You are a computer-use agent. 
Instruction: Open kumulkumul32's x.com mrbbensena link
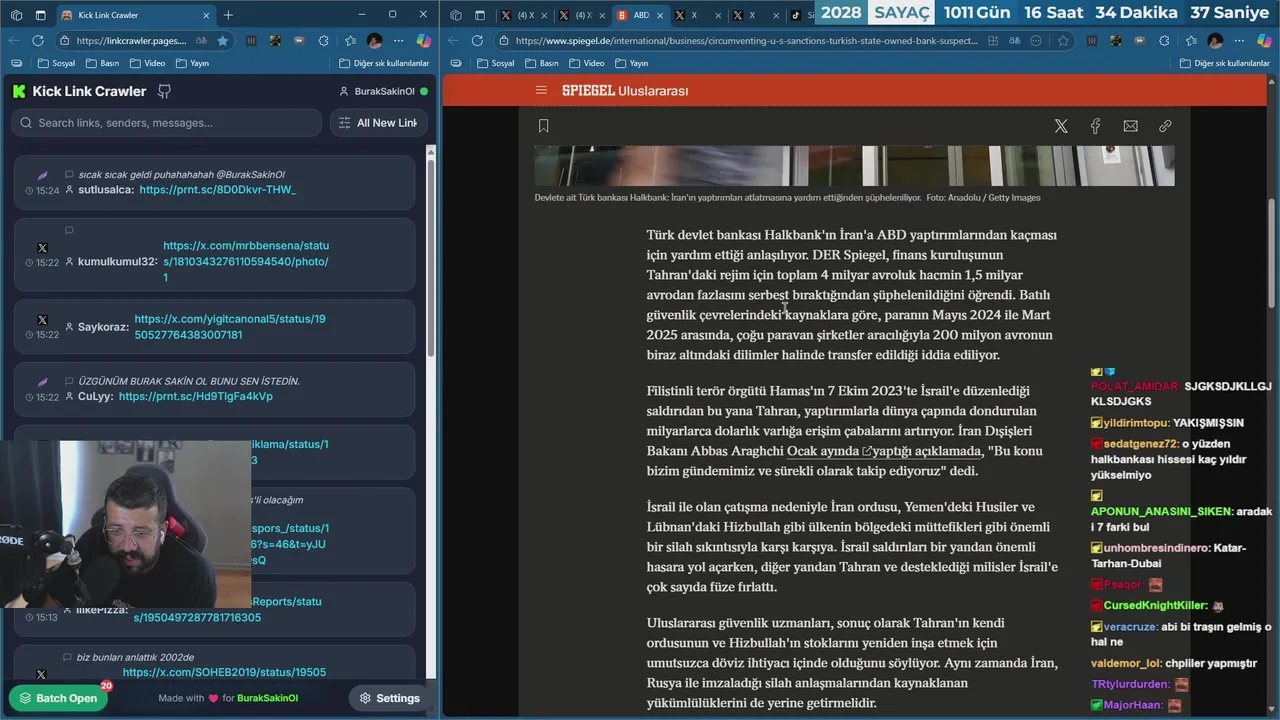click(246, 261)
